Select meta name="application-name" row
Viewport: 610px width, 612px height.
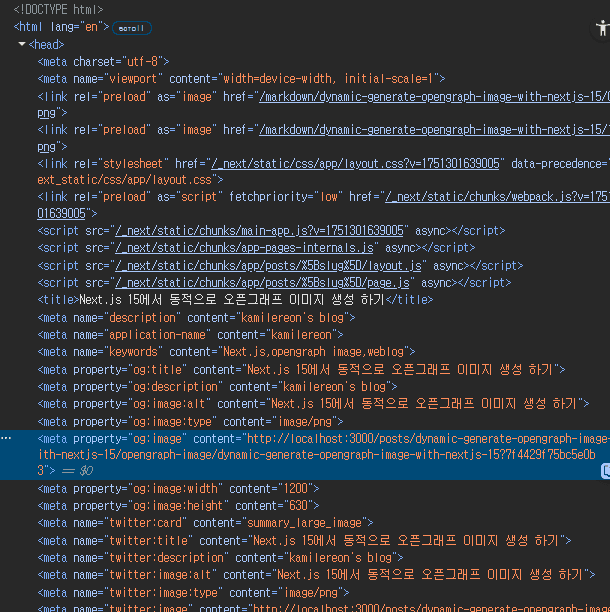pos(190,335)
